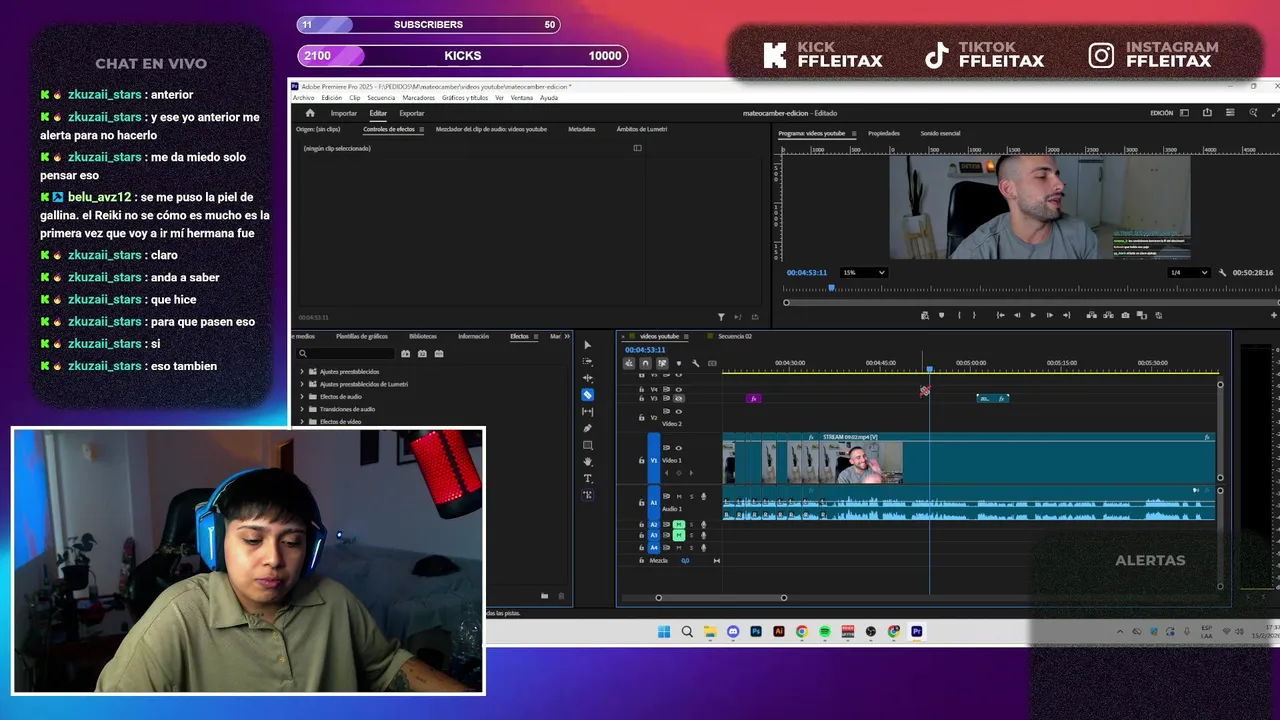Open Archivo menu
The height and width of the screenshot is (720, 1280).
point(303,98)
